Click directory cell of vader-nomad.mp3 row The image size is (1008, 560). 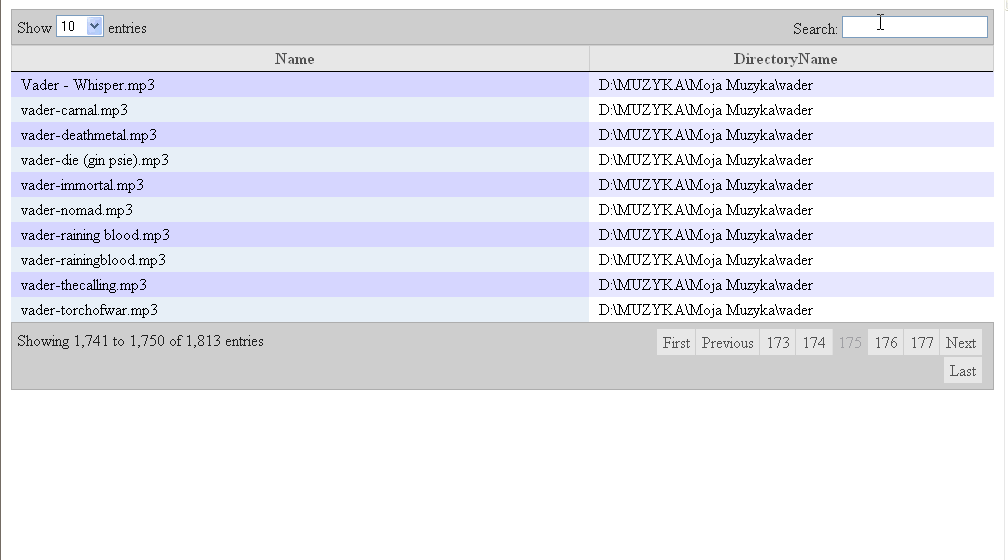(x=791, y=210)
